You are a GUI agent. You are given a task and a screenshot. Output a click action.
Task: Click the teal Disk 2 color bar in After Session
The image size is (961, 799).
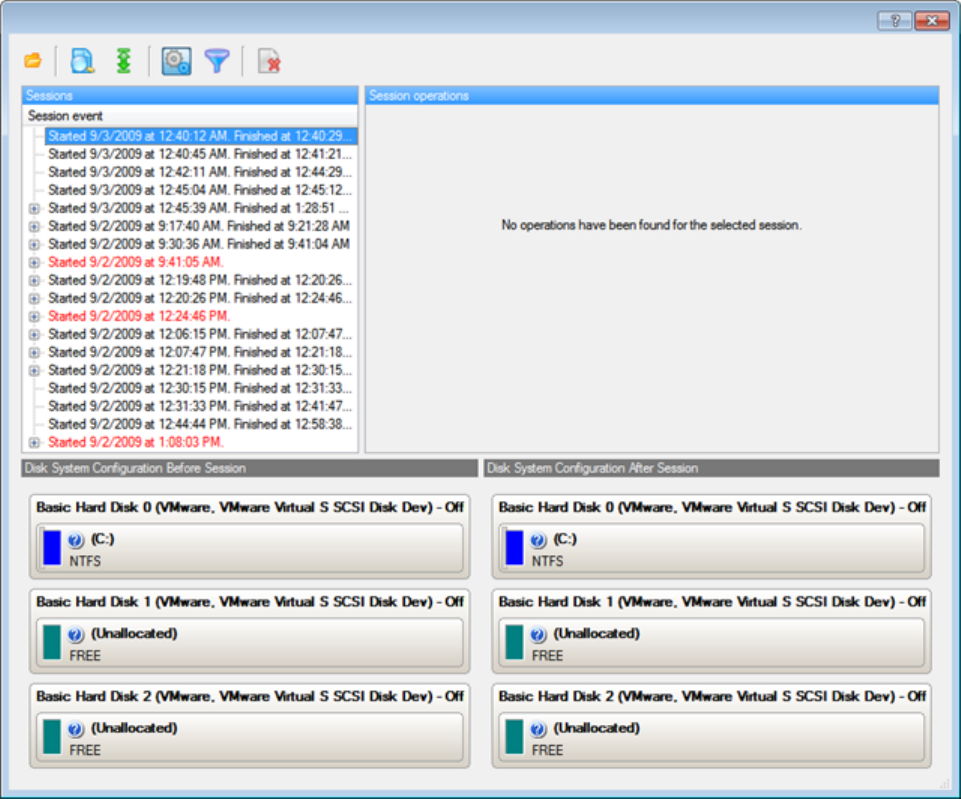514,737
